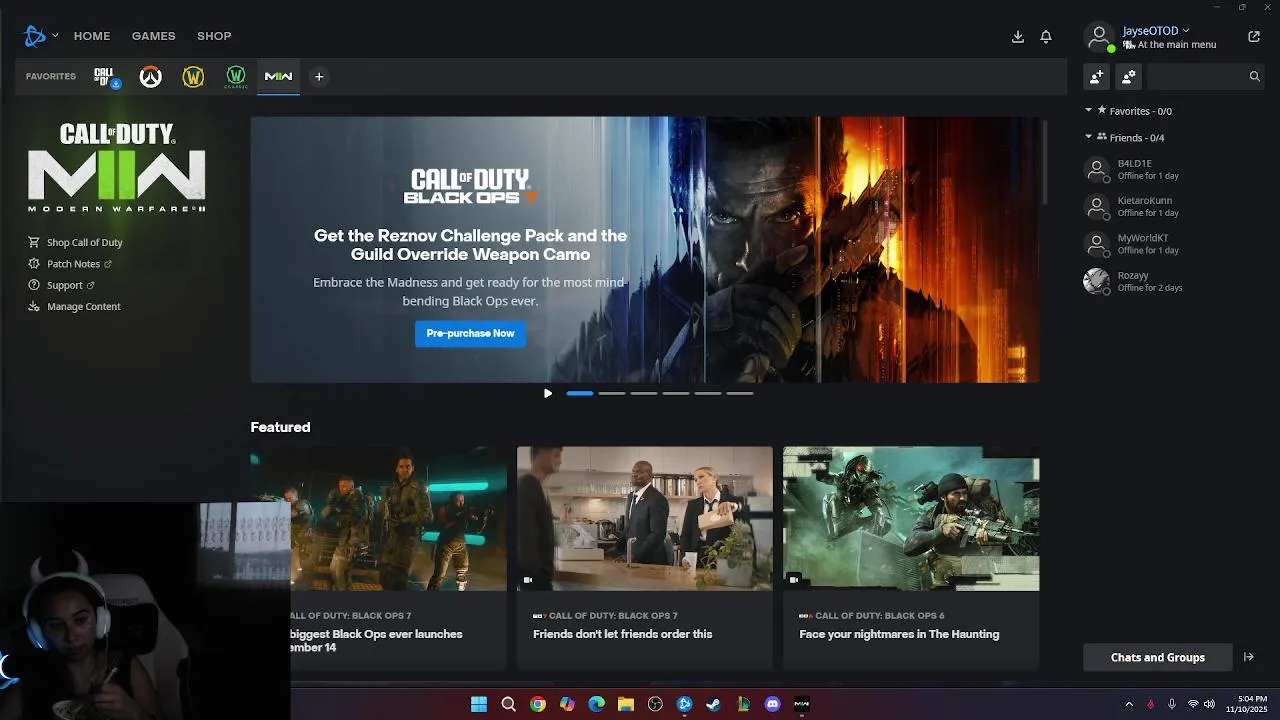Open OBS Studio from the taskbar
Screen dimensions: 1280x720
655,704
